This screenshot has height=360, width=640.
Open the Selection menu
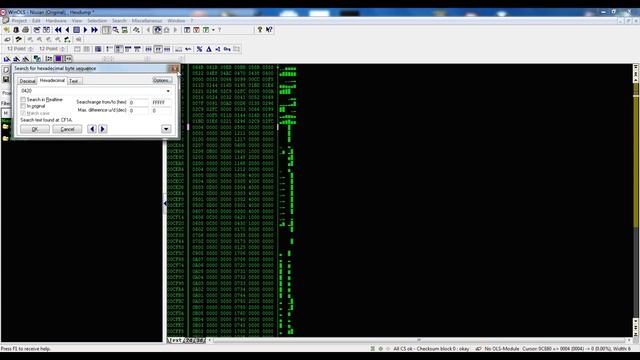point(97,20)
